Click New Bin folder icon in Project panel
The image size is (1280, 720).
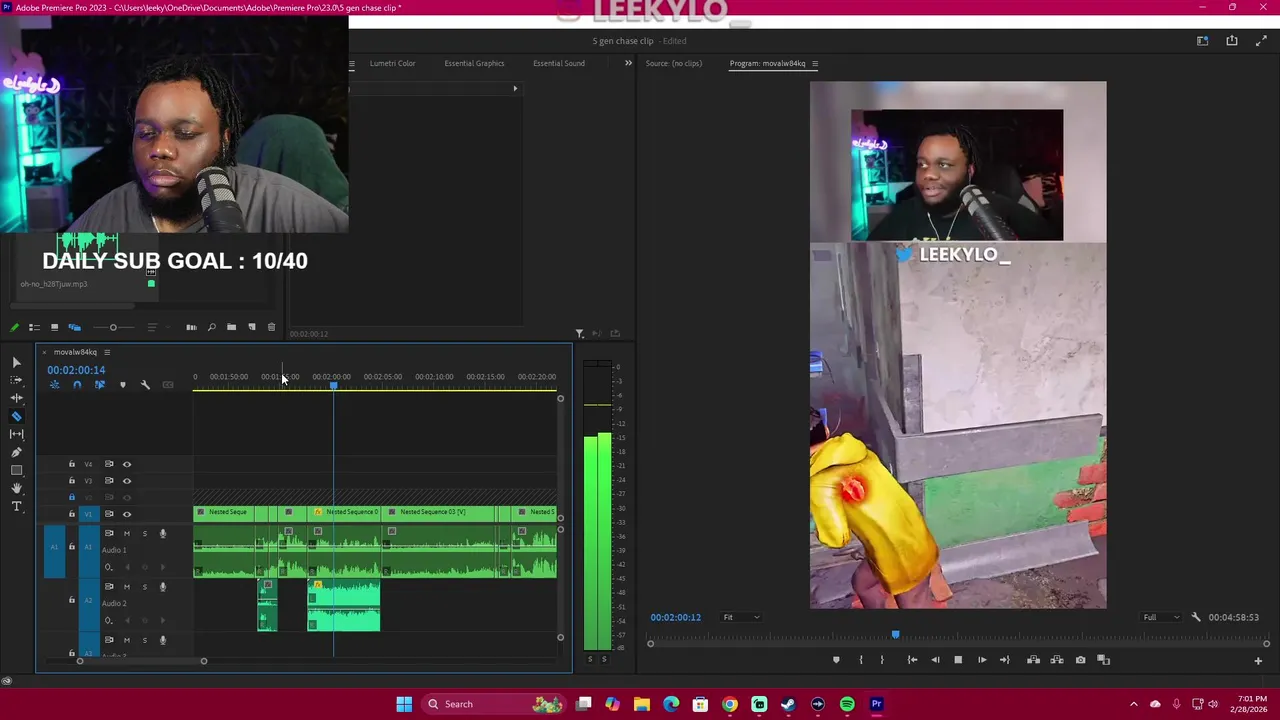[231, 327]
